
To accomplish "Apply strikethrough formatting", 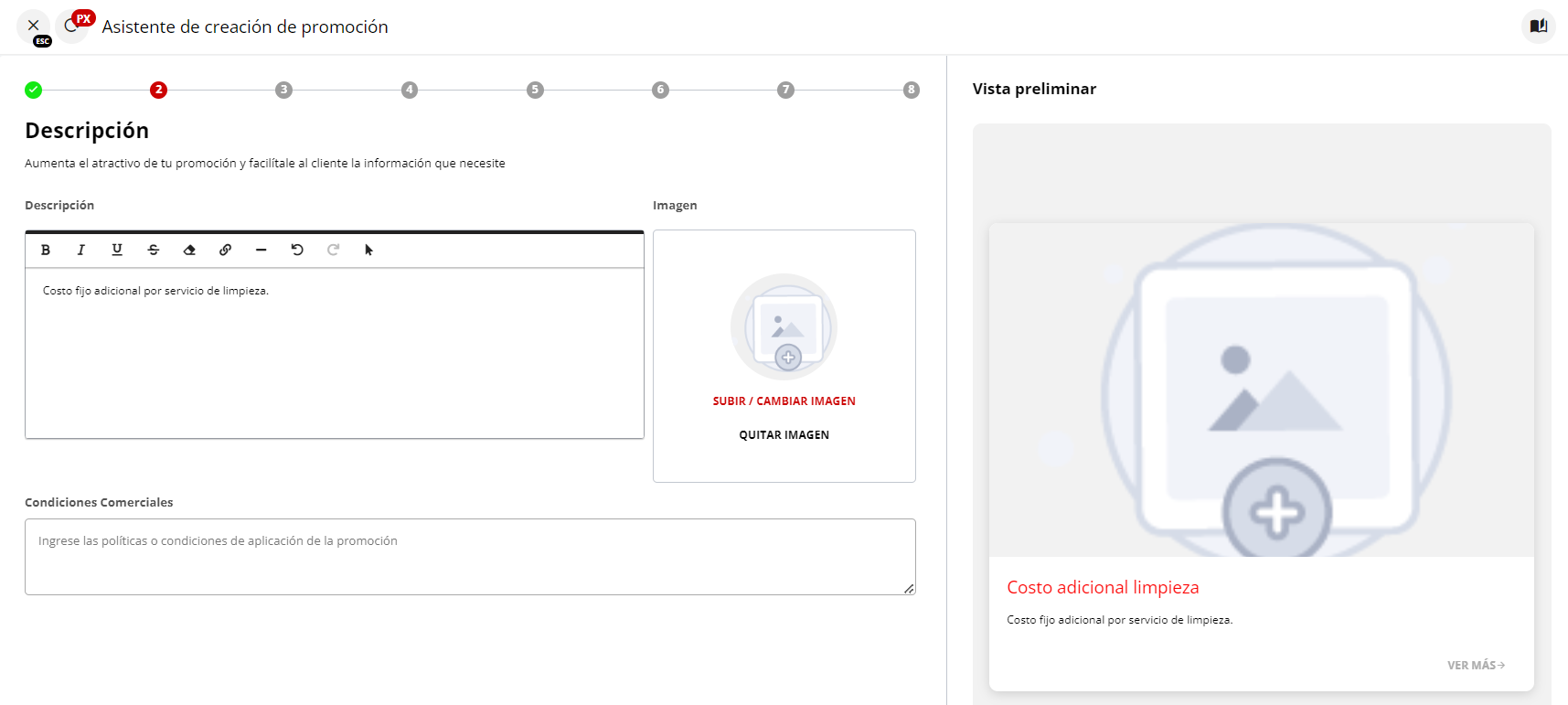I will point(154,250).
